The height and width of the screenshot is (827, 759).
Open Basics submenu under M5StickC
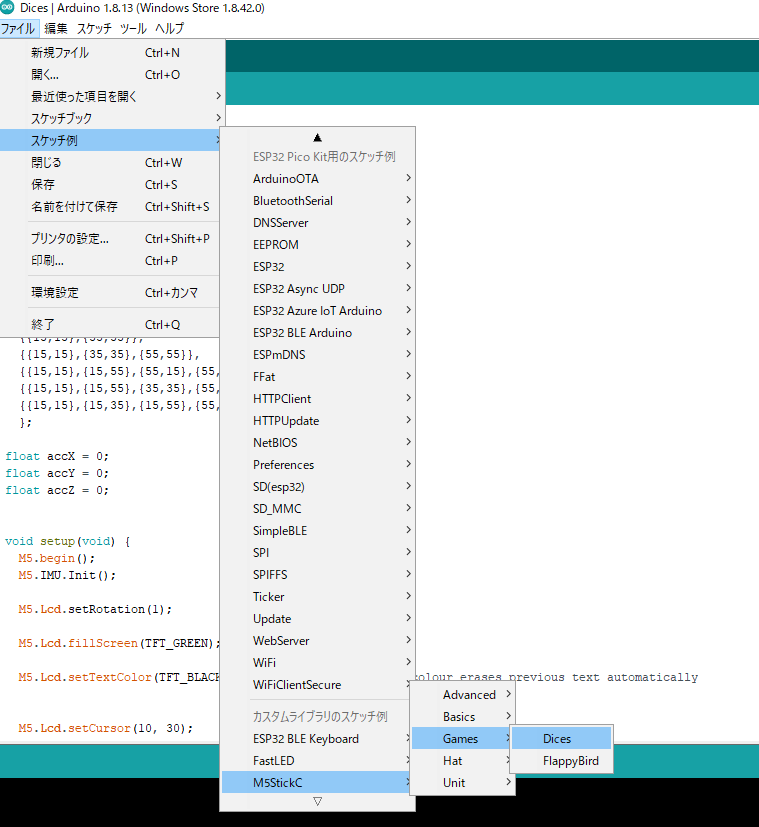coord(463,717)
